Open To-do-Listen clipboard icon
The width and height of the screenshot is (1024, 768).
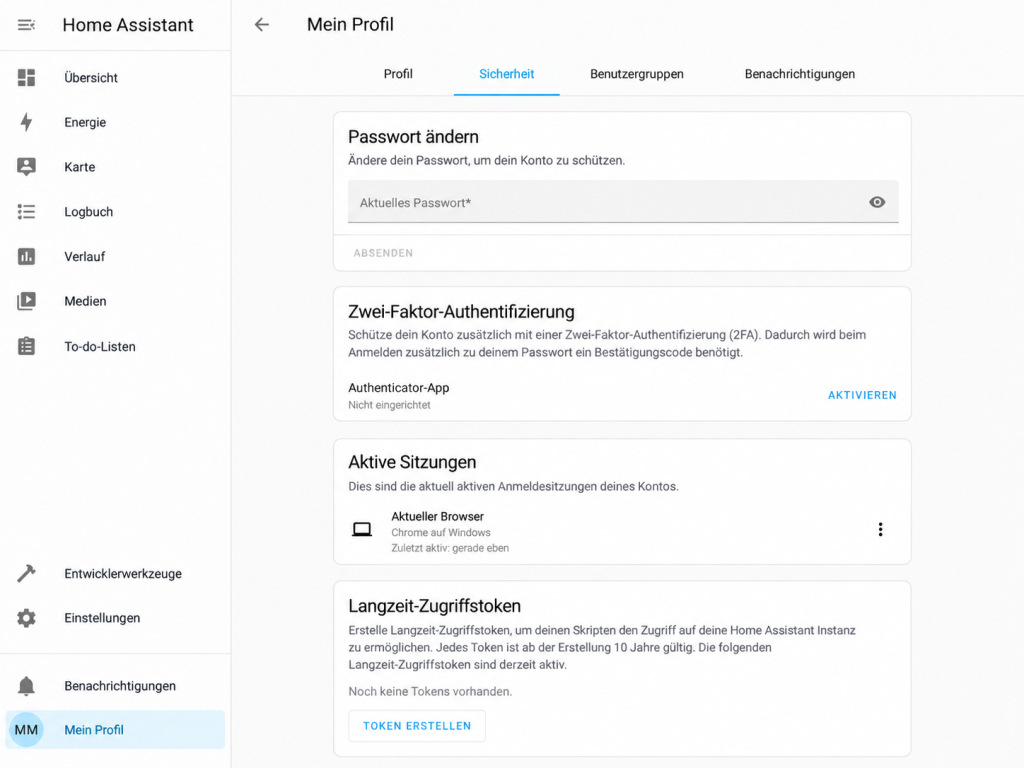[26, 346]
